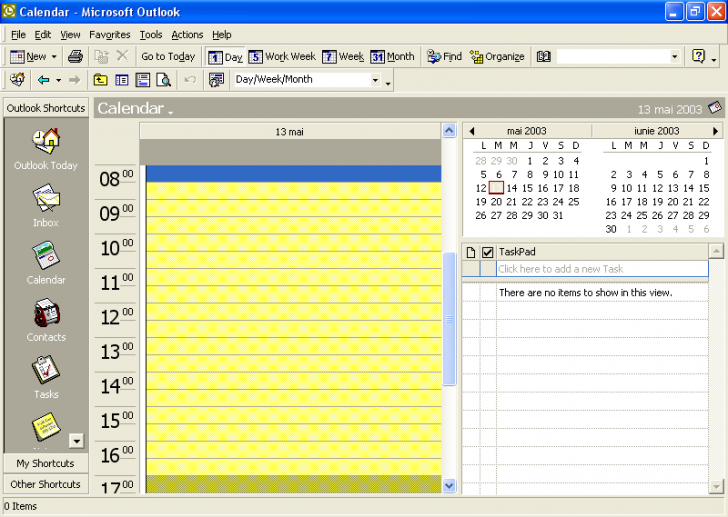Click the Find toolbar button

click(x=444, y=57)
